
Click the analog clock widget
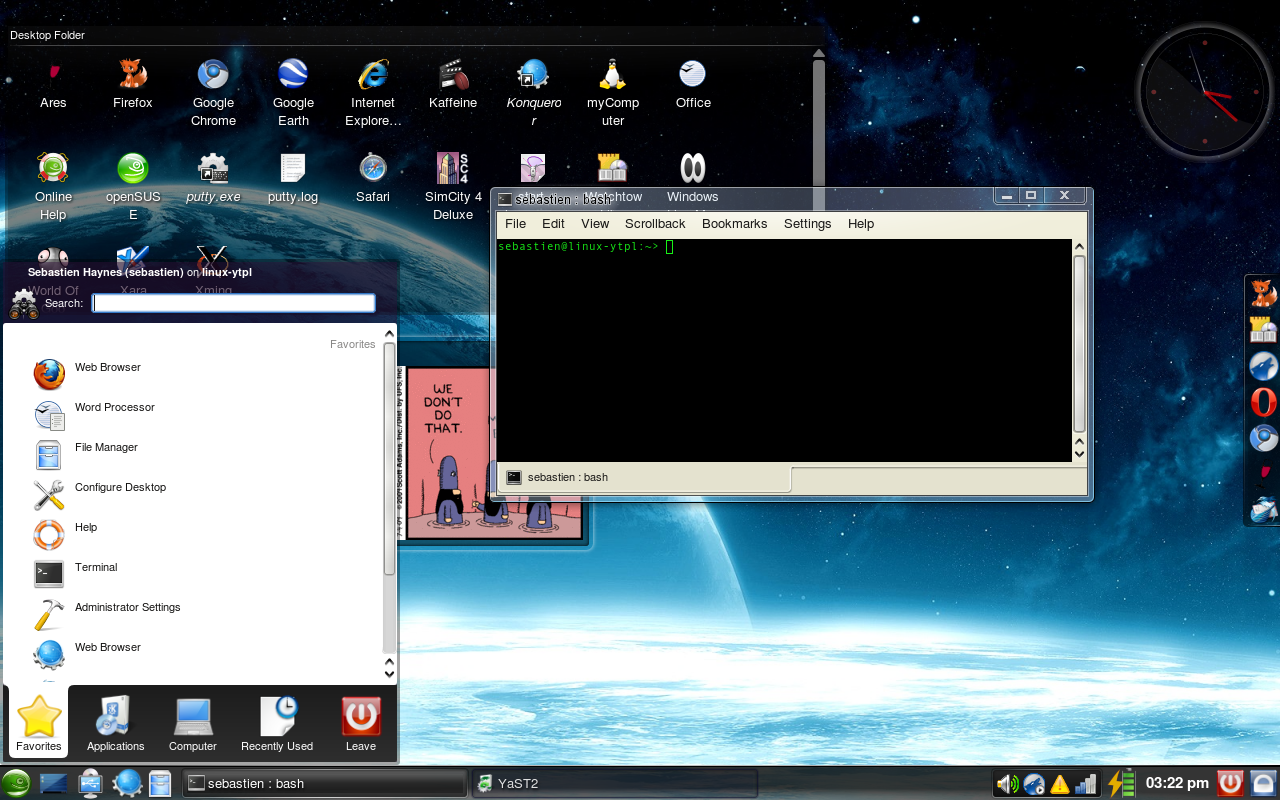coord(1203,92)
